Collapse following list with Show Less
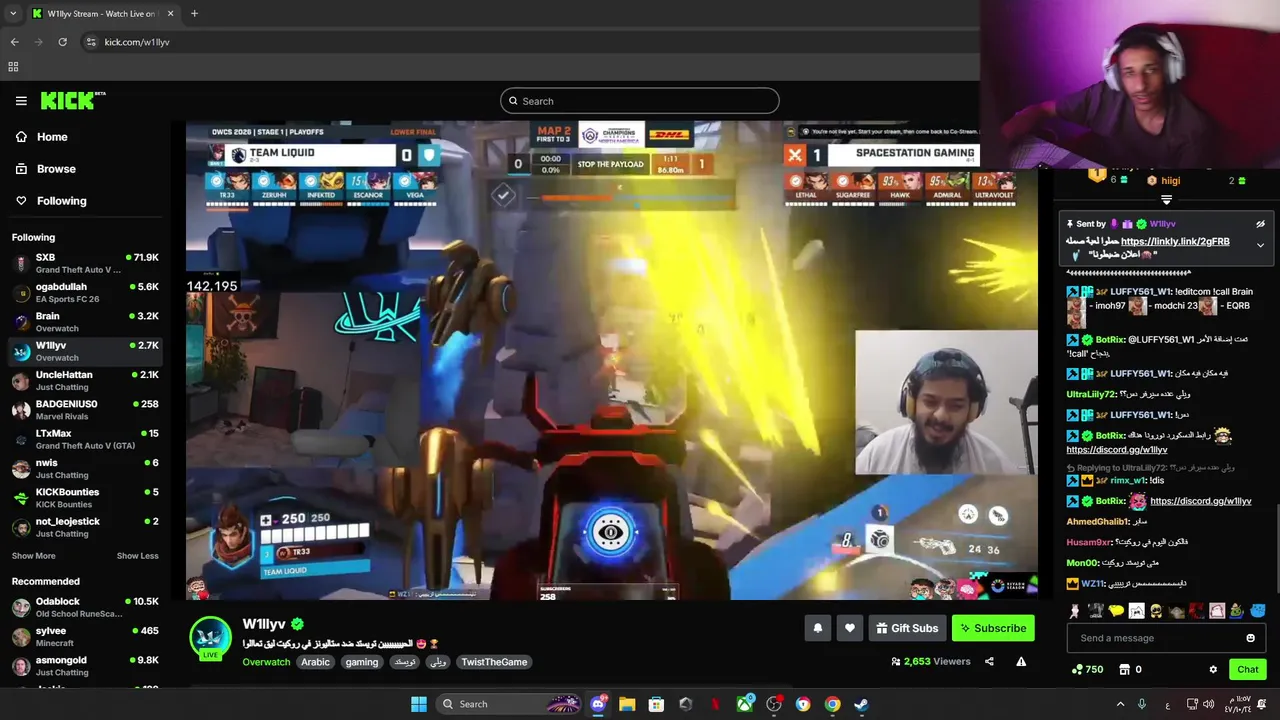Image resolution: width=1280 pixels, height=720 pixels. pos(137,556)
